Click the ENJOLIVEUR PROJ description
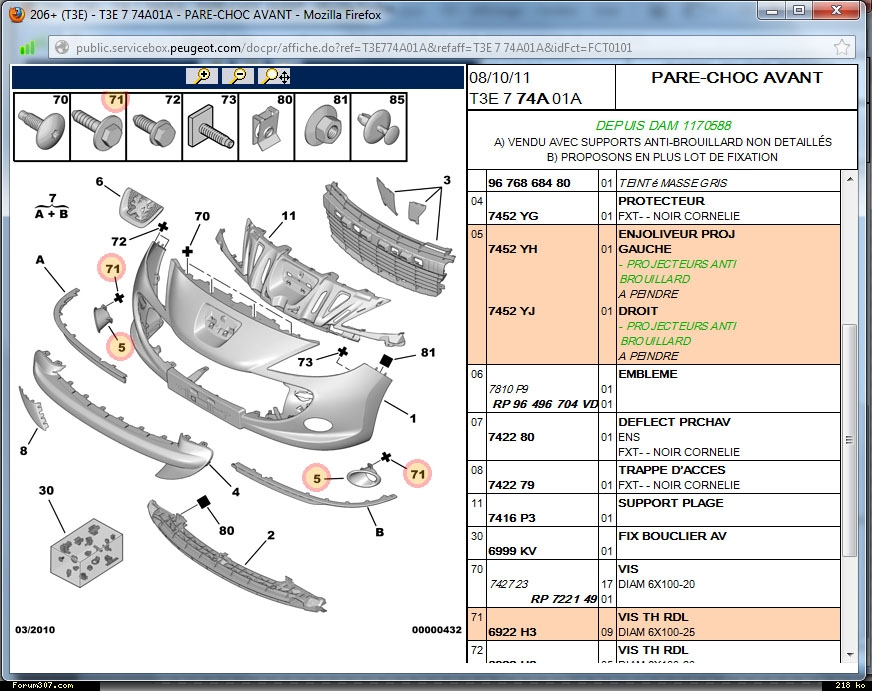 click(677, 234)
